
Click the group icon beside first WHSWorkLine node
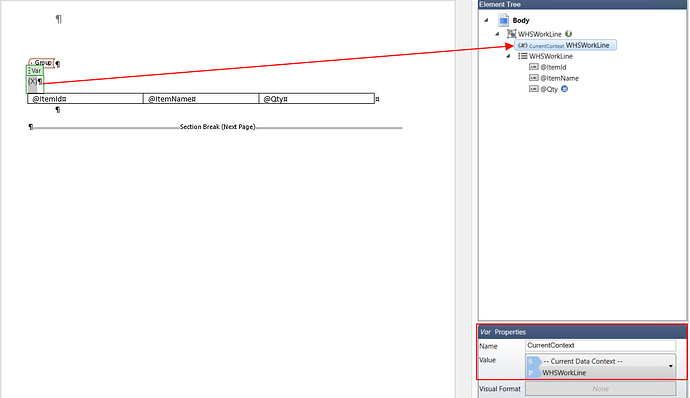tap(511, 34)
